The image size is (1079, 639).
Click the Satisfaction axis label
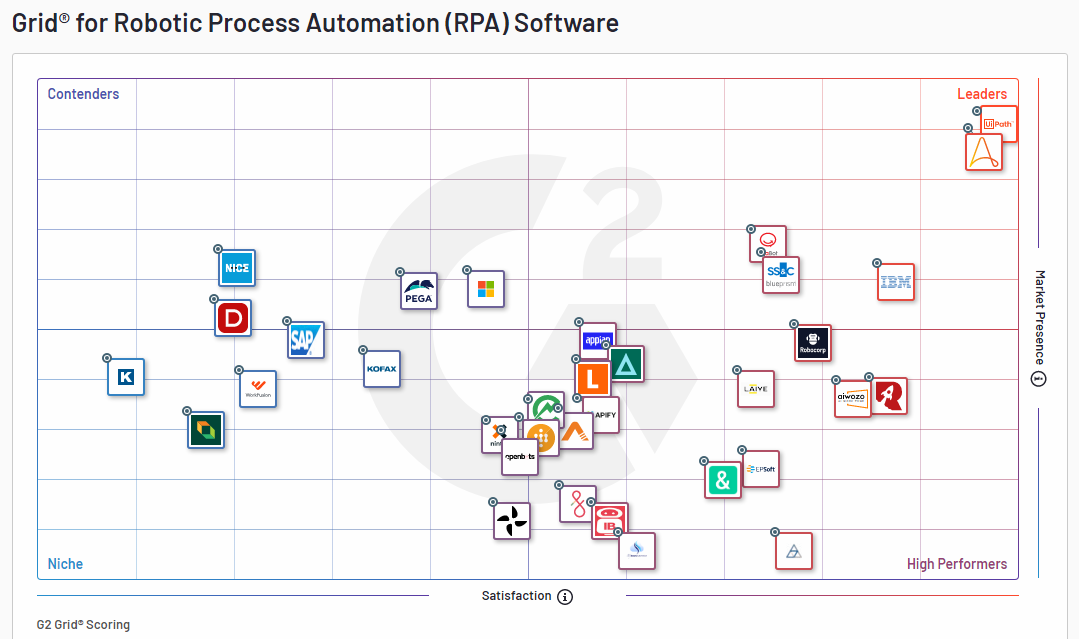[x=516, y=596]
